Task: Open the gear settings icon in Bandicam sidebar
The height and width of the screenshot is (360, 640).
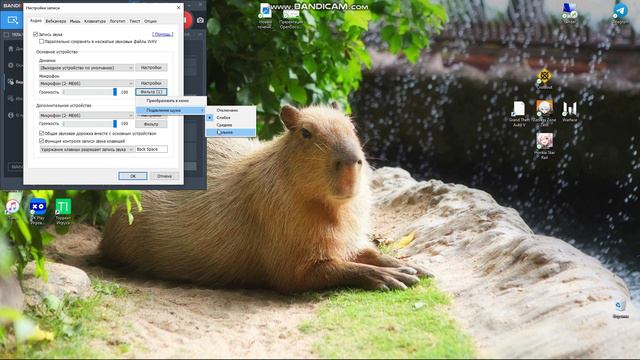Action: [x=11, y=65]
